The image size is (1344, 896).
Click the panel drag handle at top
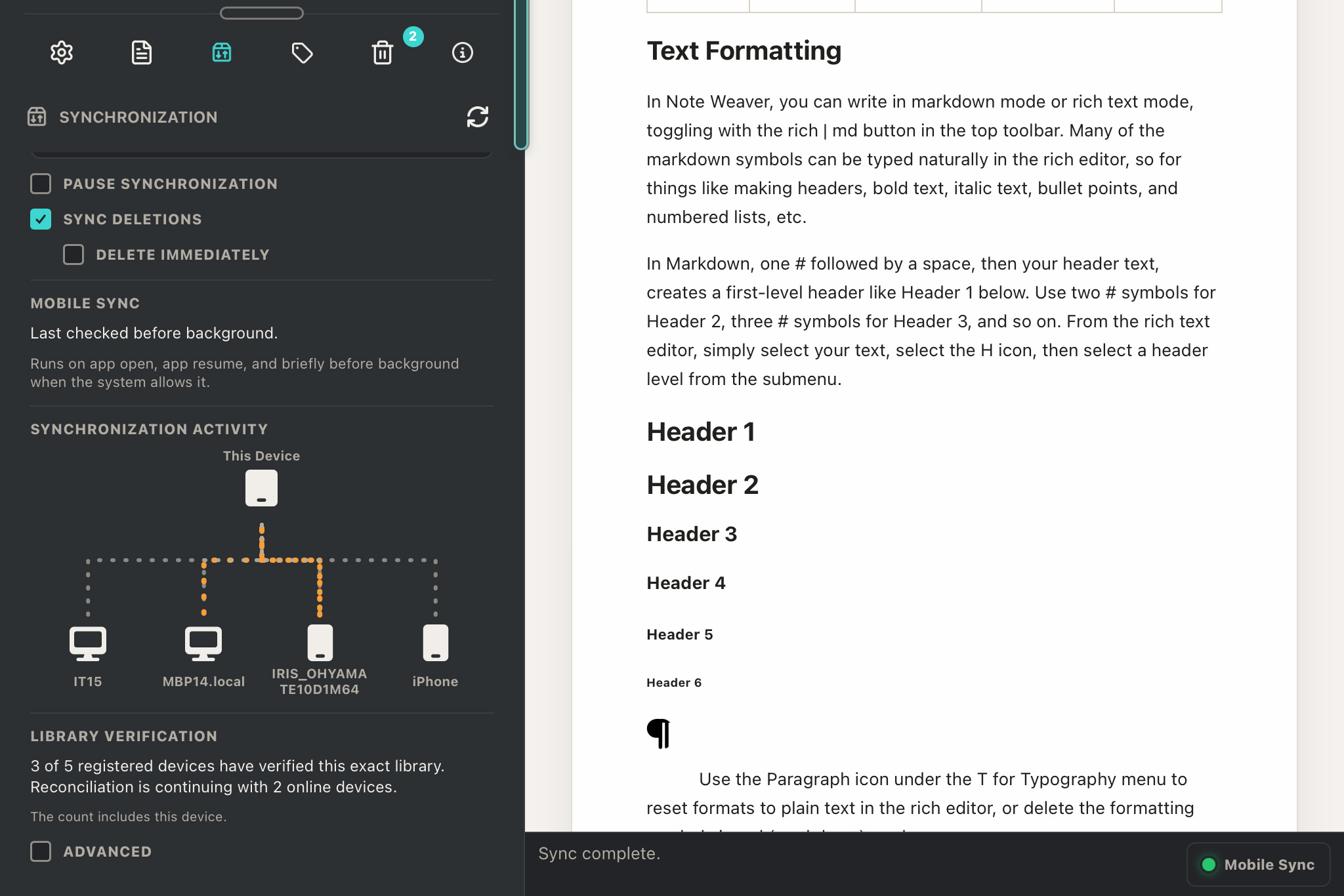coord(262,13)
